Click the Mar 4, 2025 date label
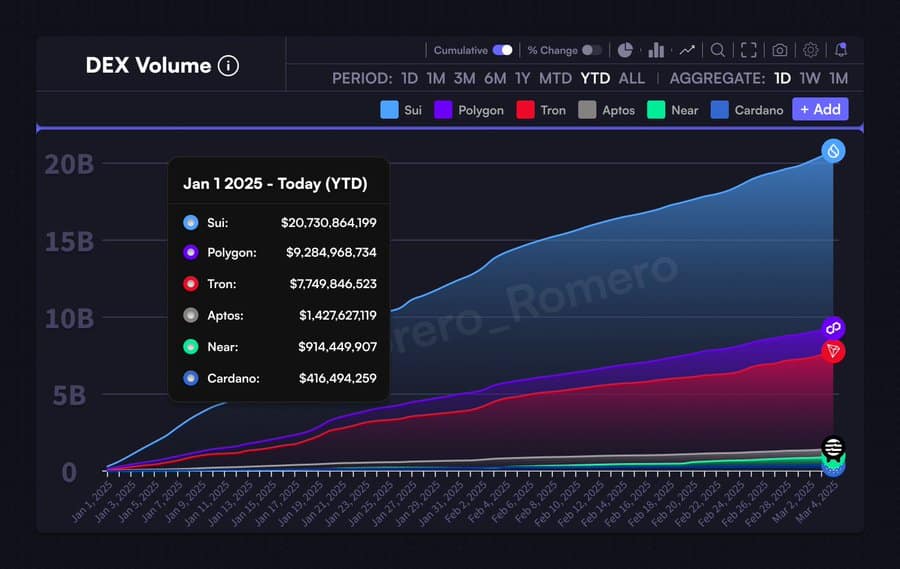 point(817,502)
